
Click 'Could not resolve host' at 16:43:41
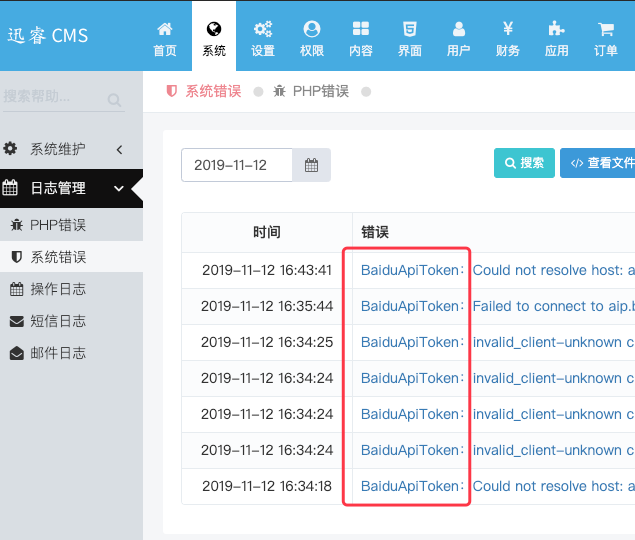[x=554, y=270]
